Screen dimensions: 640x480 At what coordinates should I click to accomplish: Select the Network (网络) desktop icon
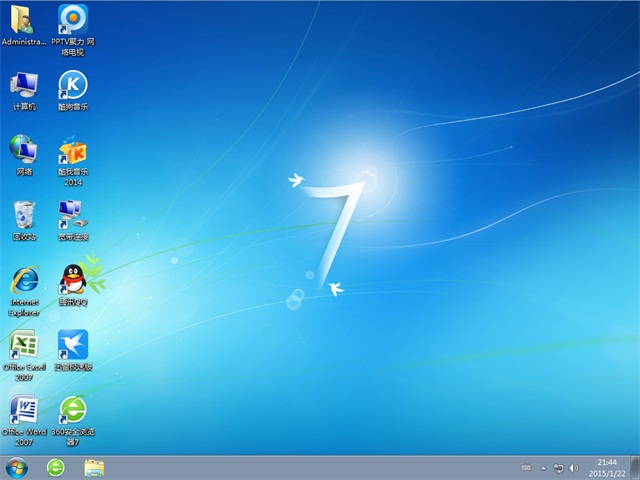click(x=23, y=149)
